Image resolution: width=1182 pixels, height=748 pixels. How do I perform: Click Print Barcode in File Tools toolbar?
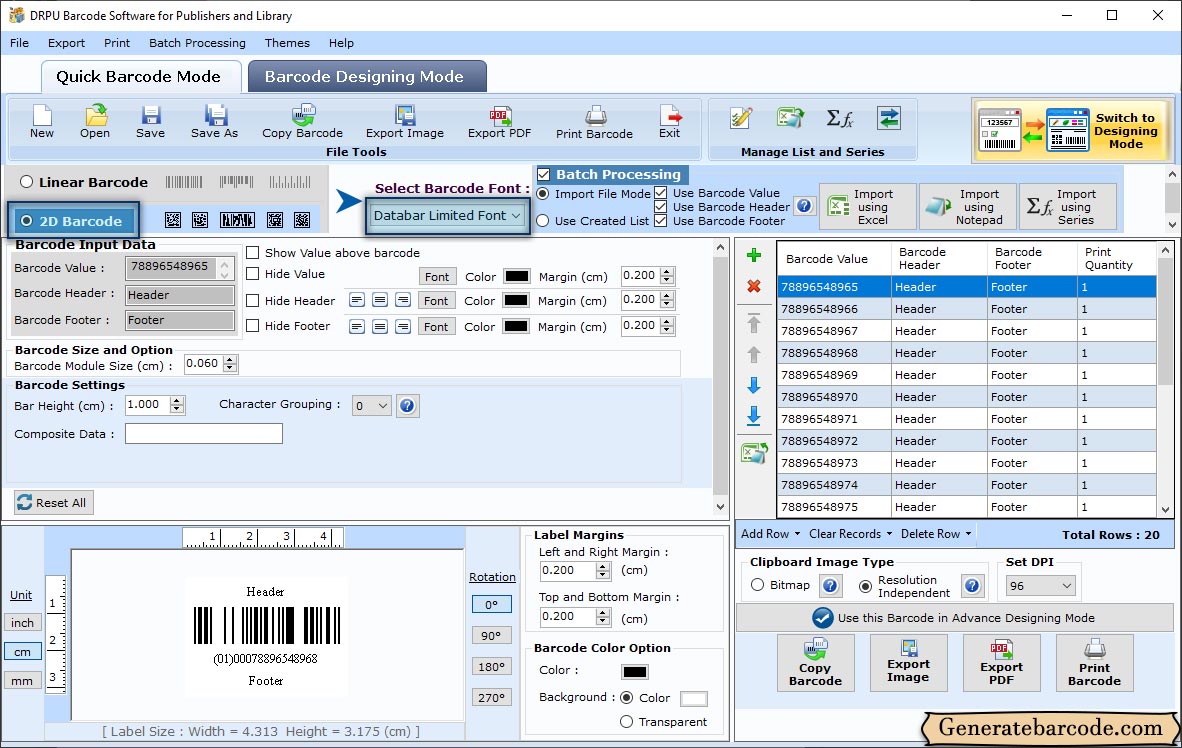click(594, 122)
